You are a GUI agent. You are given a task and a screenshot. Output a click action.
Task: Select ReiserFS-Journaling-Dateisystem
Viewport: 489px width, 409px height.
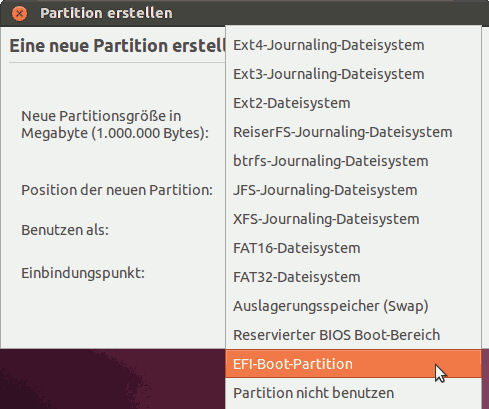[353, 132]
